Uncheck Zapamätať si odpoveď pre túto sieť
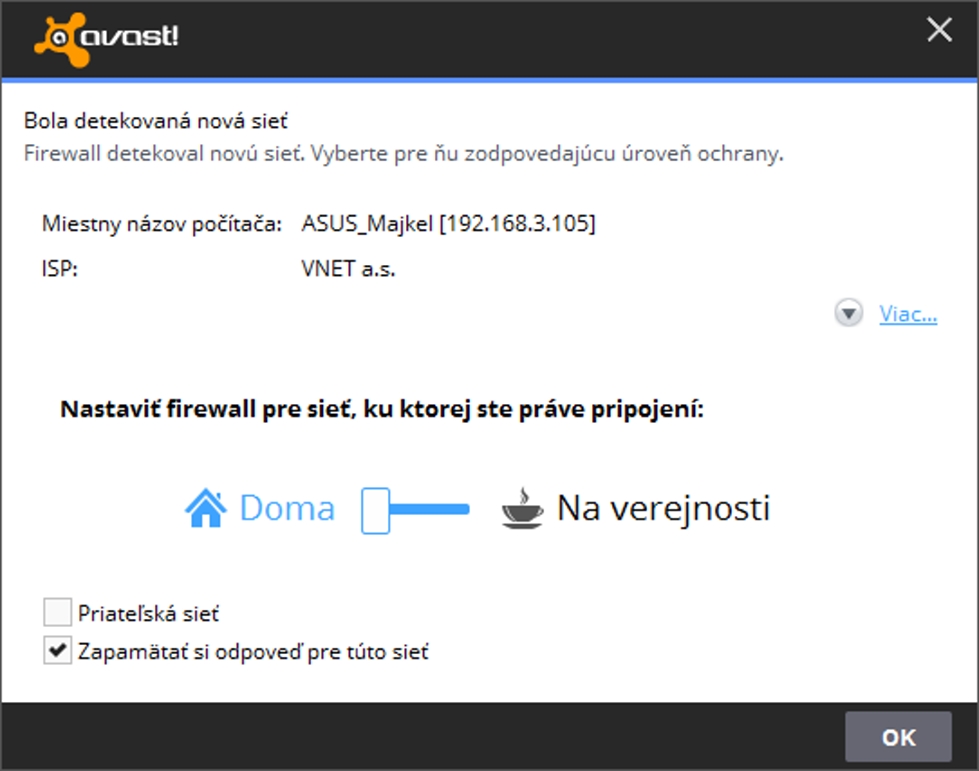This screenshot has width=979, height=771. (57, 651)
